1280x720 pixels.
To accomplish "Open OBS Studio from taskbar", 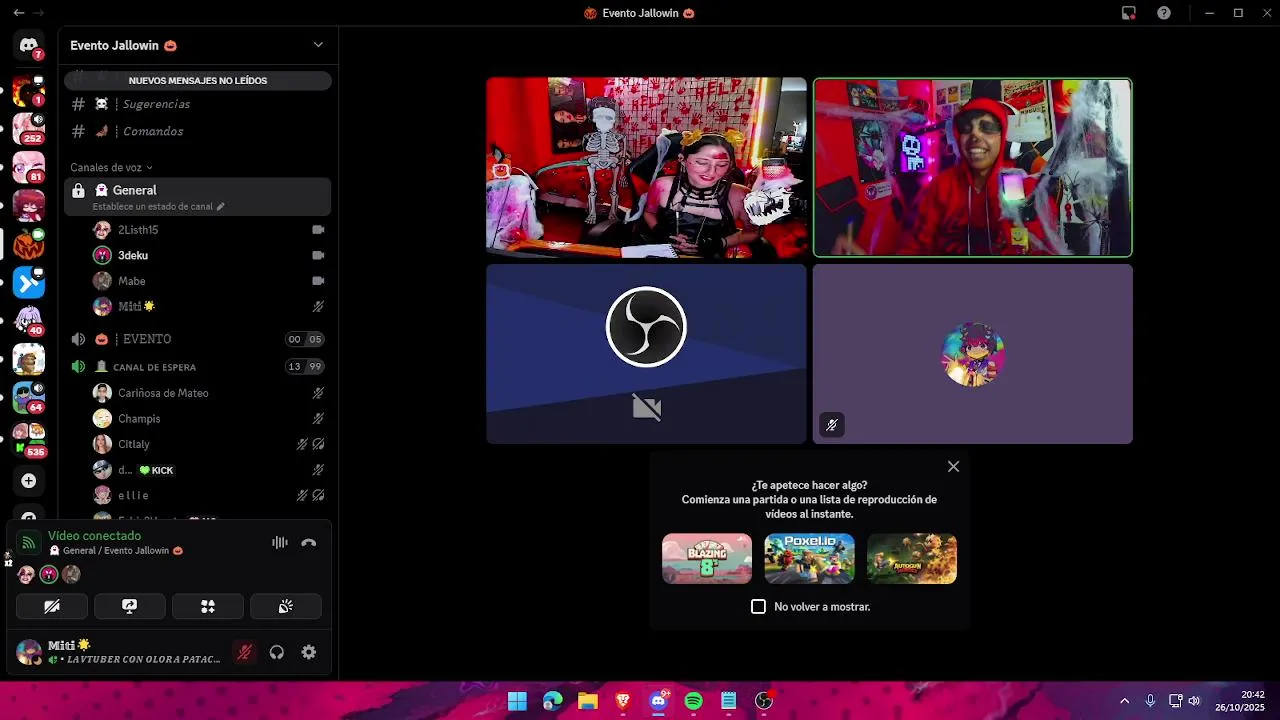I will (764, 701).
